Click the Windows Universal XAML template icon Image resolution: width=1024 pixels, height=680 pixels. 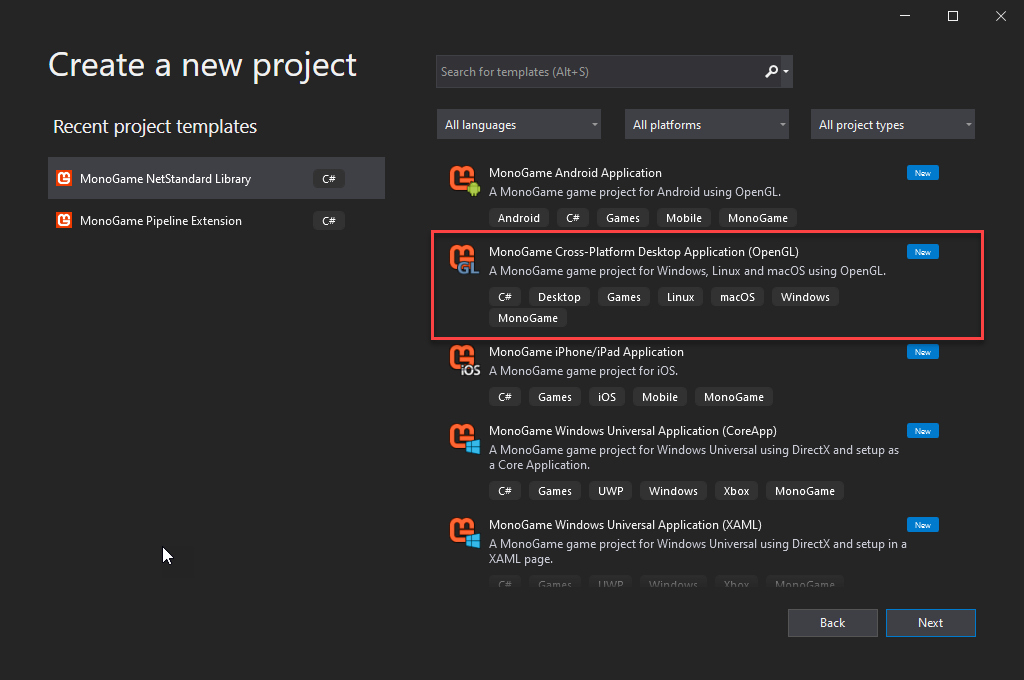click(x=464, y=532)
